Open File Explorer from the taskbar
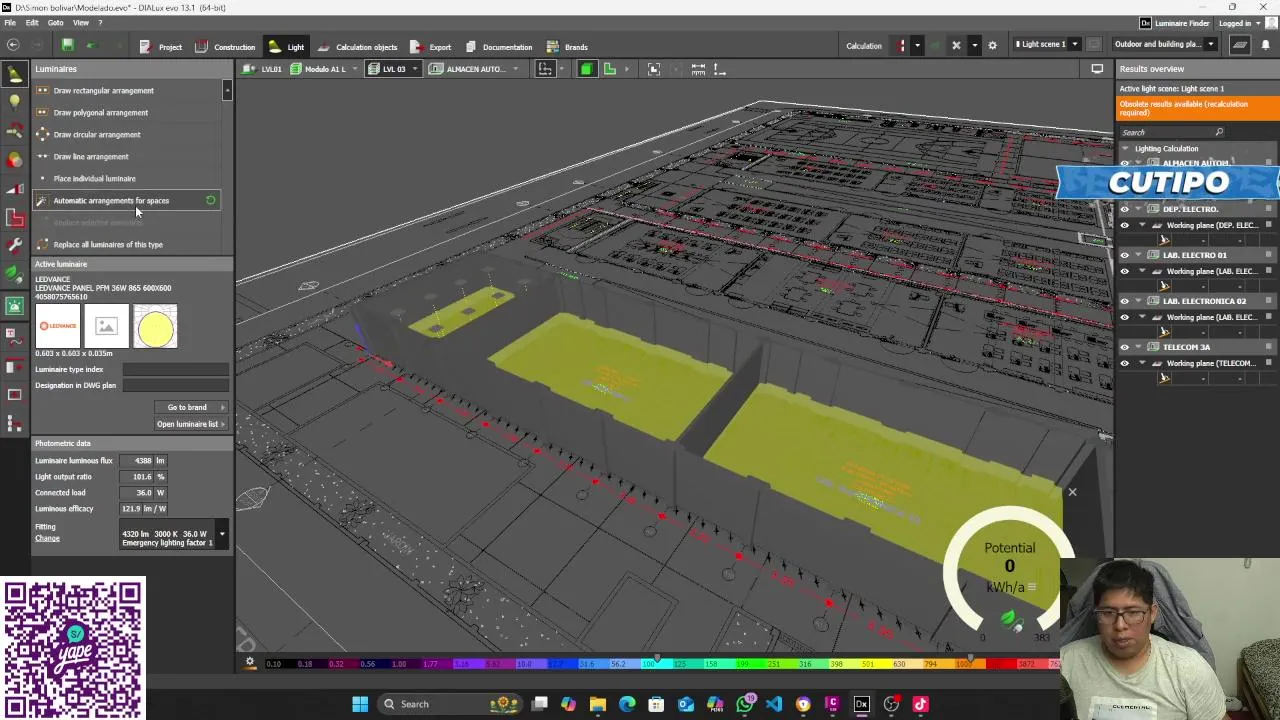 tap(598, 704)
